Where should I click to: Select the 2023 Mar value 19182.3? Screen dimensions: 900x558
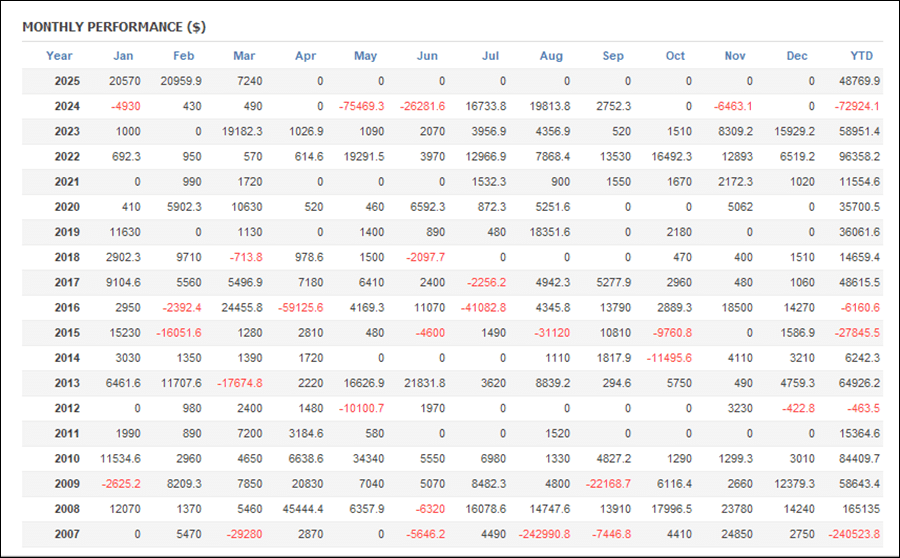tap(242, 131)
